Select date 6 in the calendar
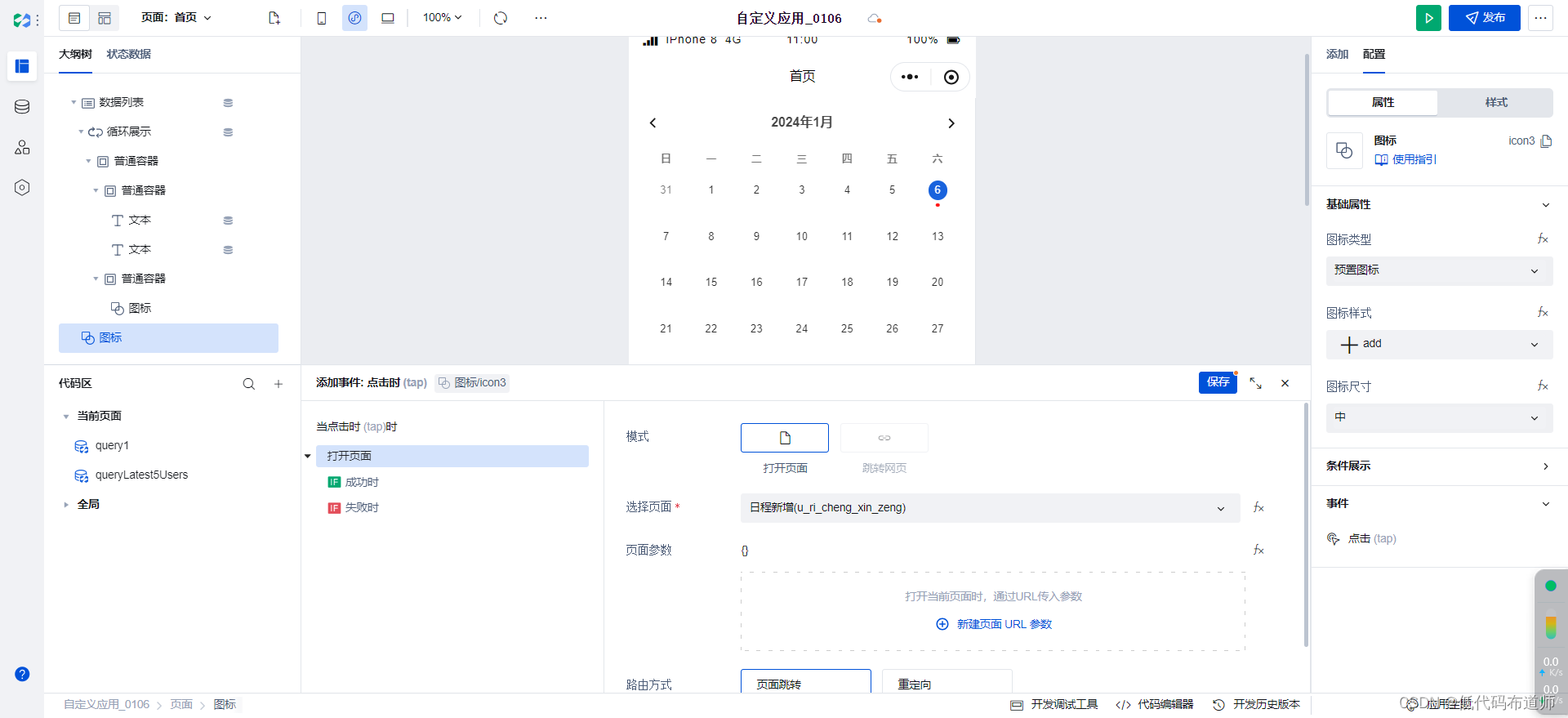 [x=938, y=190]
